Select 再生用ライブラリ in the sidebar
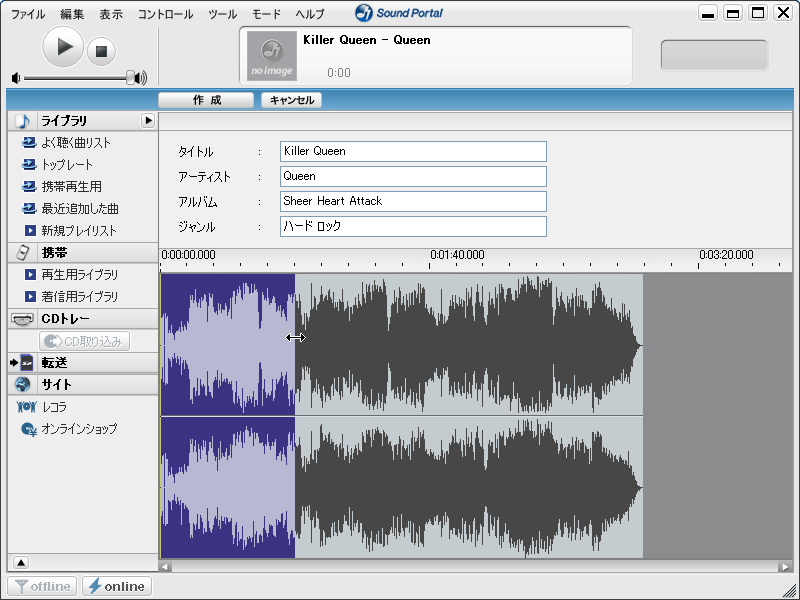The image size is (800, 600). click(80, 274)
